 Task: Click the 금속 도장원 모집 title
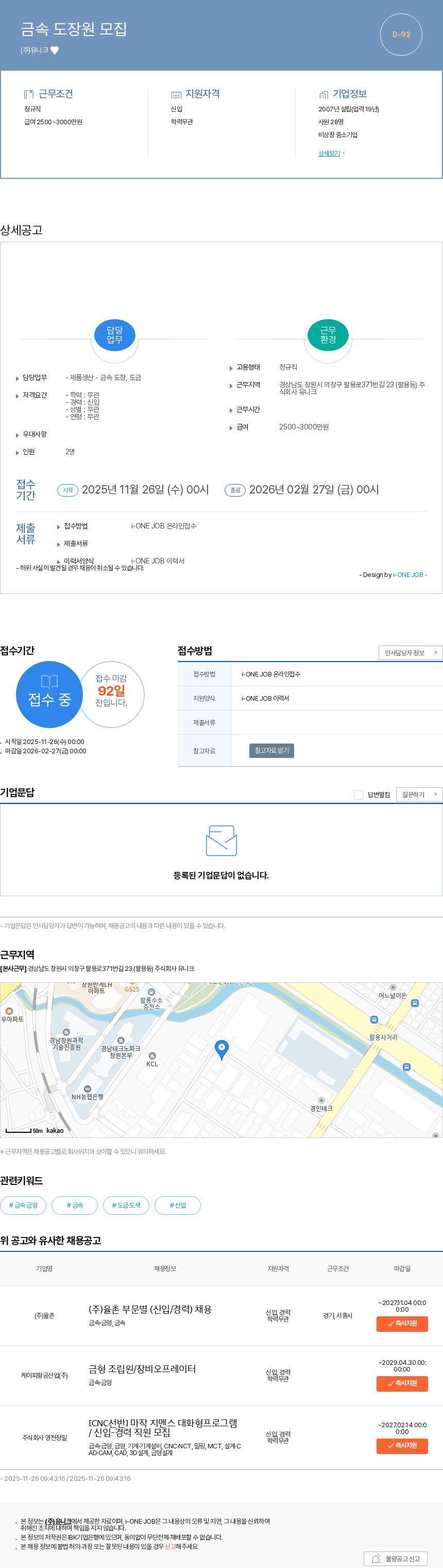(74, 29)
